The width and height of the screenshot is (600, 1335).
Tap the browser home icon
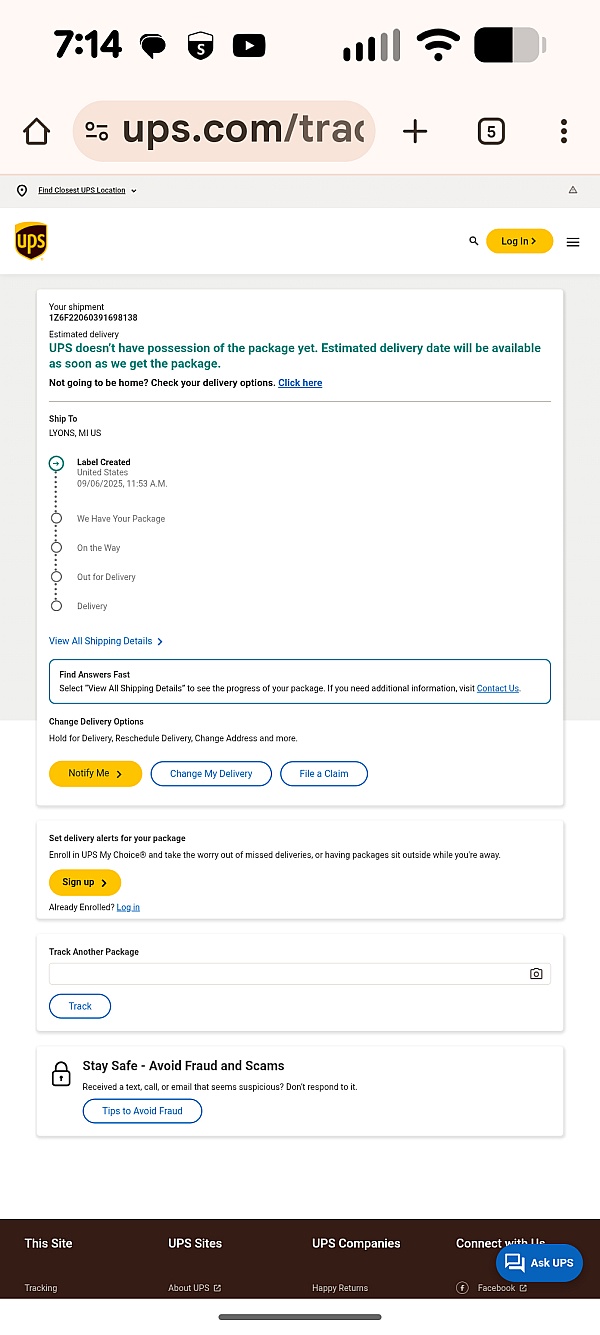[x=36, y=131]
